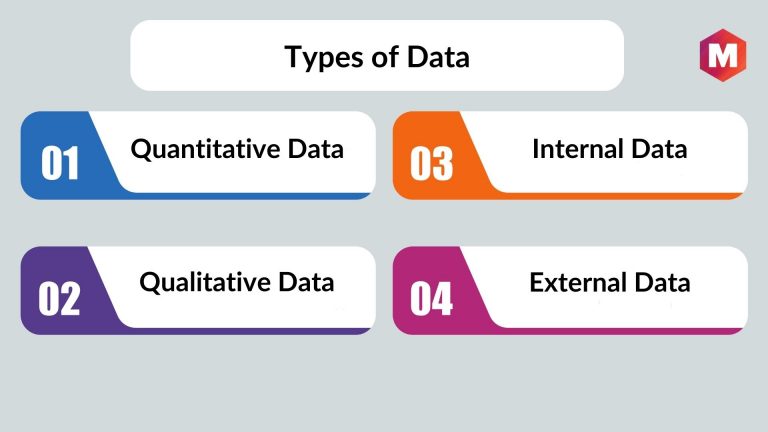Select the magenta 04 number badge
768x432 pixels.
(x=432, y=298)
